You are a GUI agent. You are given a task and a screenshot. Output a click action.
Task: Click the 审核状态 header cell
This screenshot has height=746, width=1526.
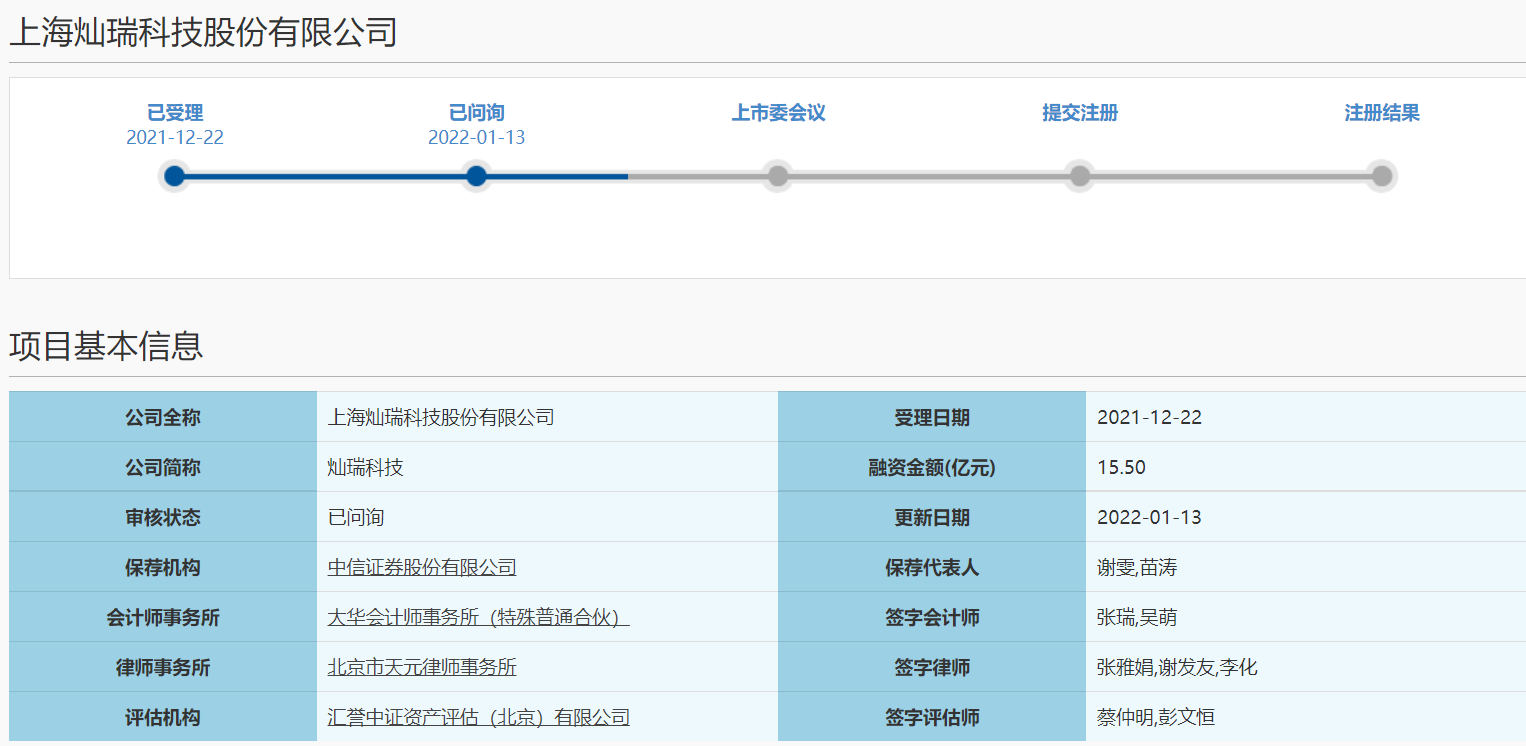tap(163, 517)
